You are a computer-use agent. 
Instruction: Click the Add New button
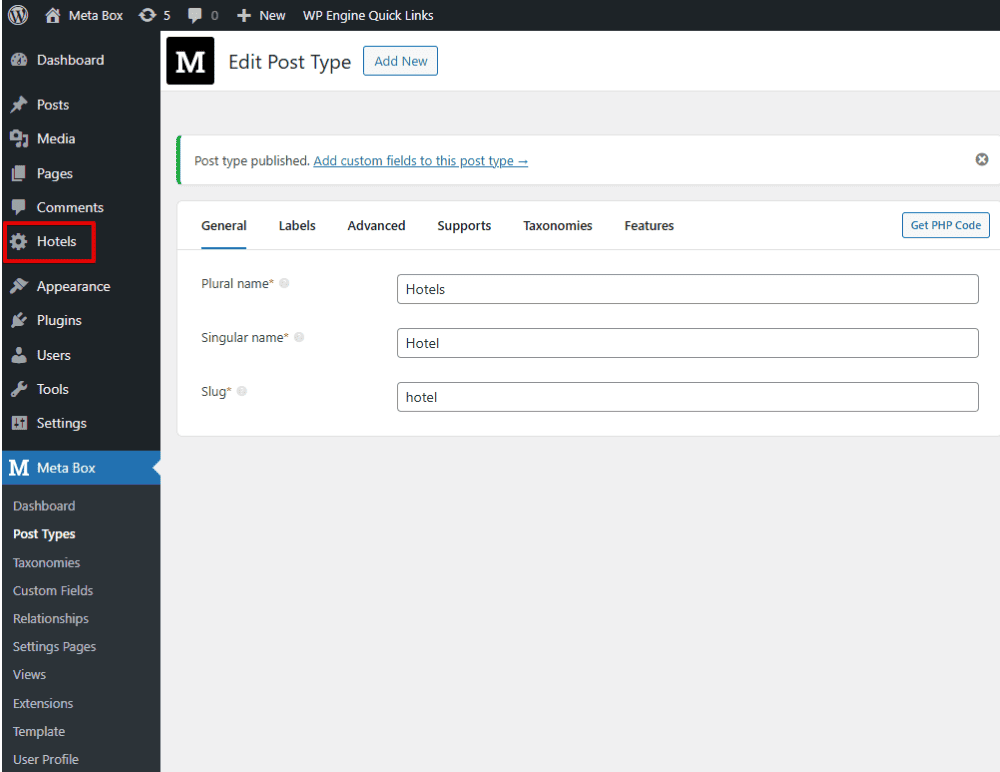tap(400, 61)
